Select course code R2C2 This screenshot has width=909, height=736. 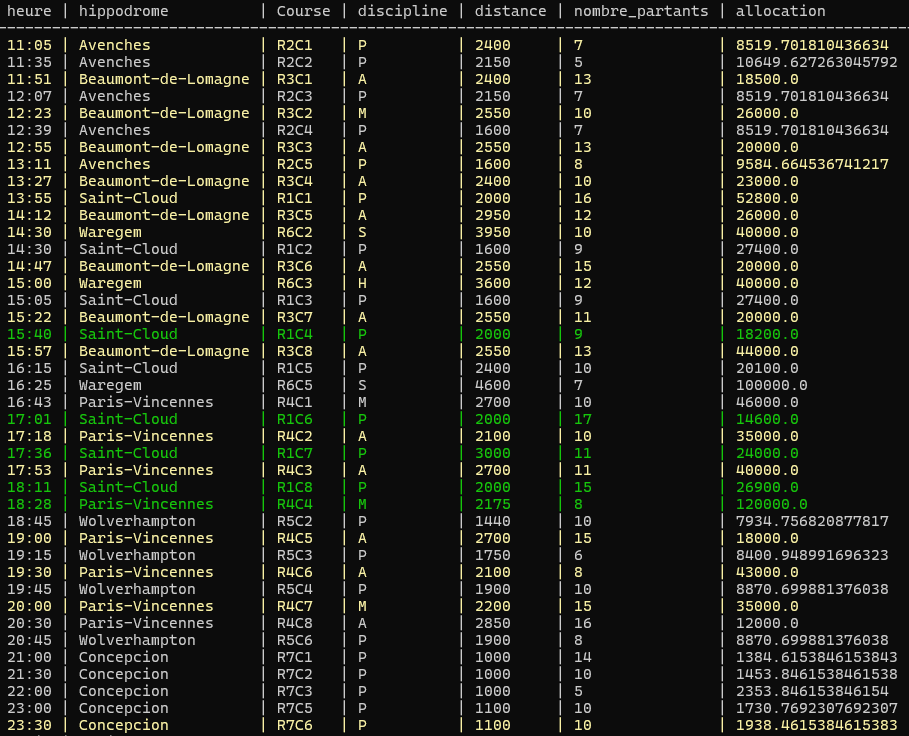click(x=294, y=62)
